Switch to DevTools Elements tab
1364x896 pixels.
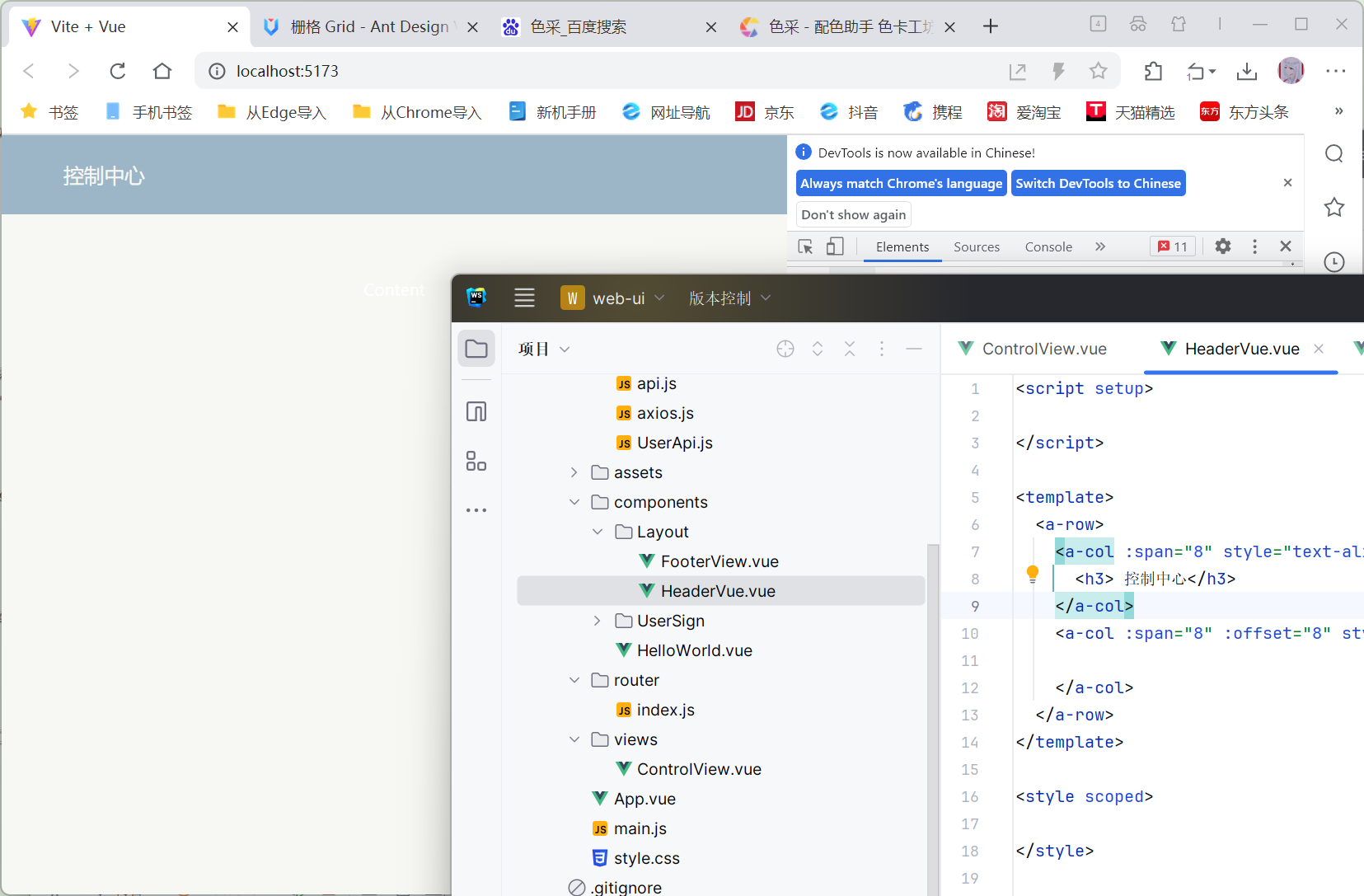pos(902,246)
